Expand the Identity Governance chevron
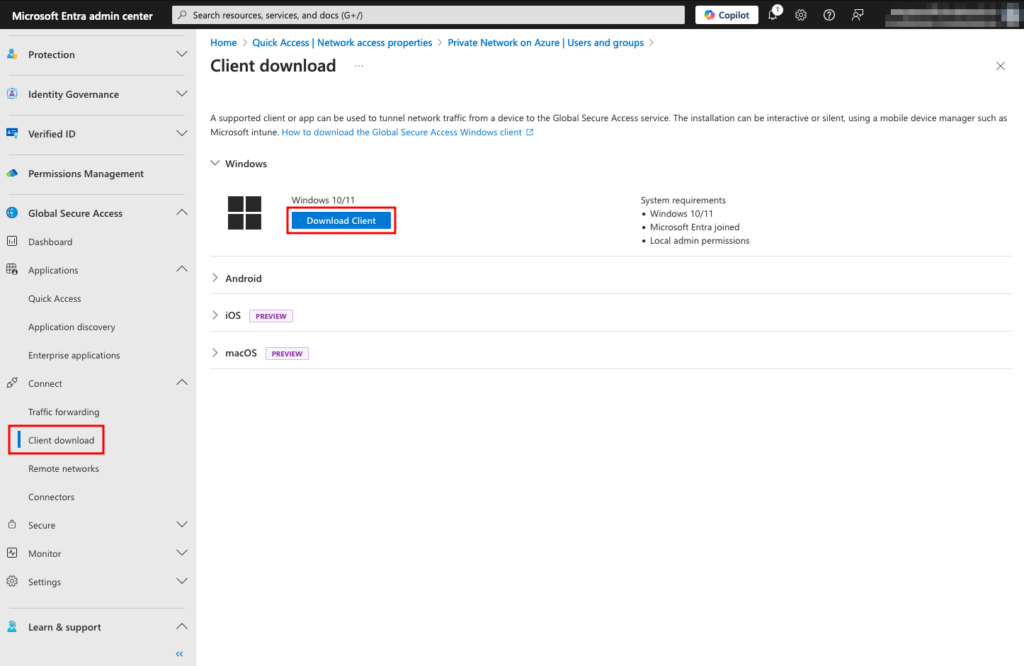Viewport: 1024px width, 666px height. click(x=182, y=94)
